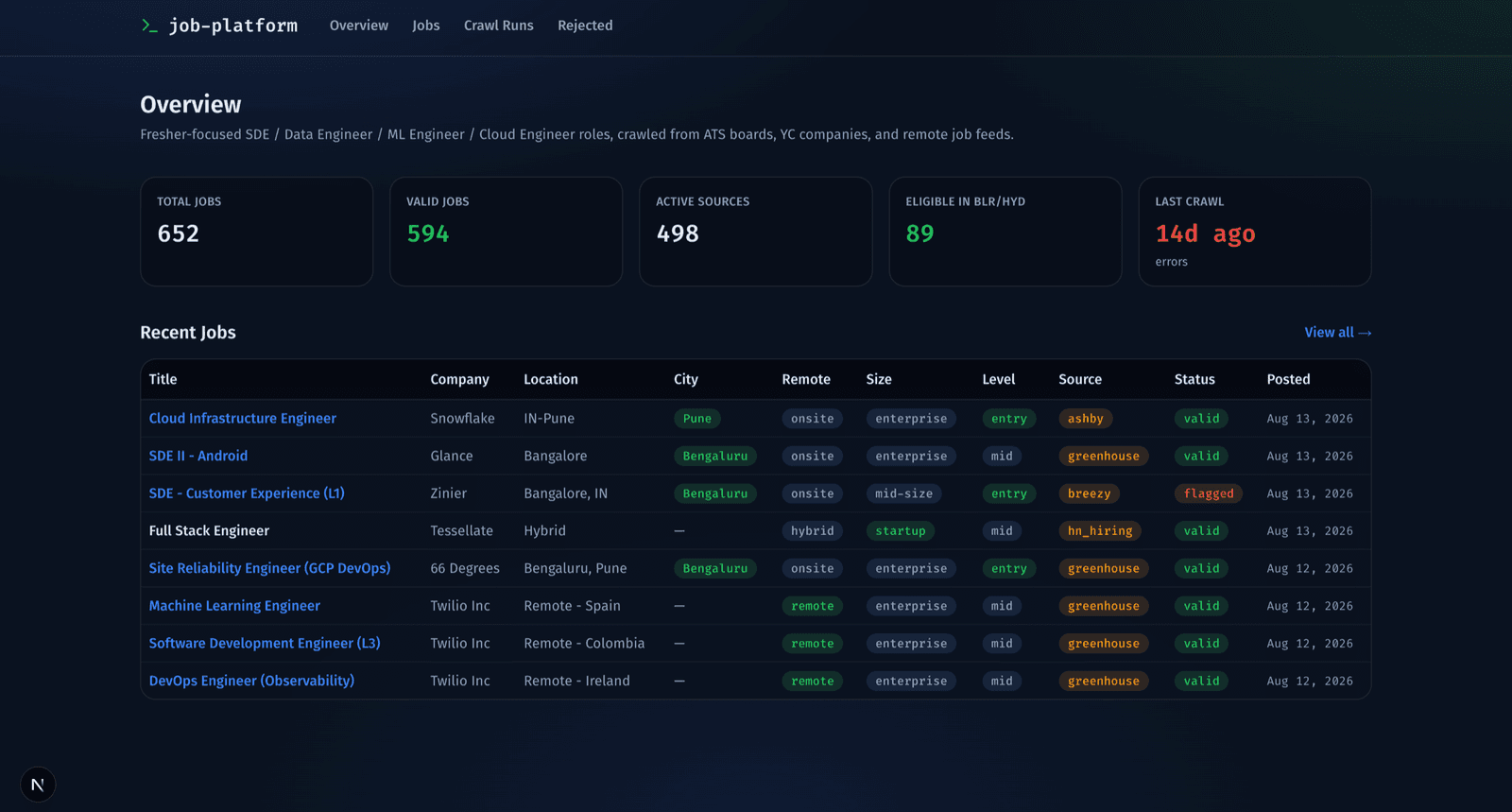
Task: Click the mid-size badge in Zinier row
Action: 904,493
